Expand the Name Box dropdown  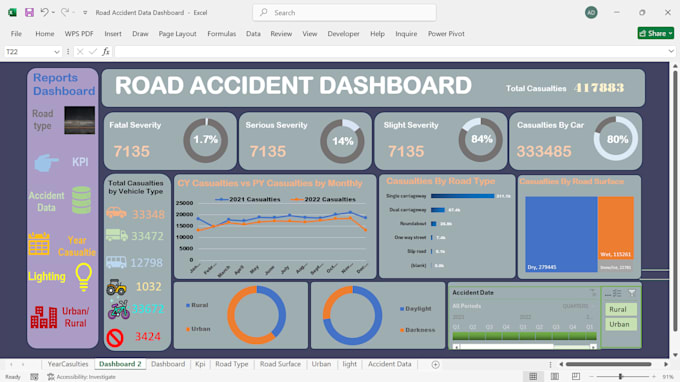tap(56, 52)
